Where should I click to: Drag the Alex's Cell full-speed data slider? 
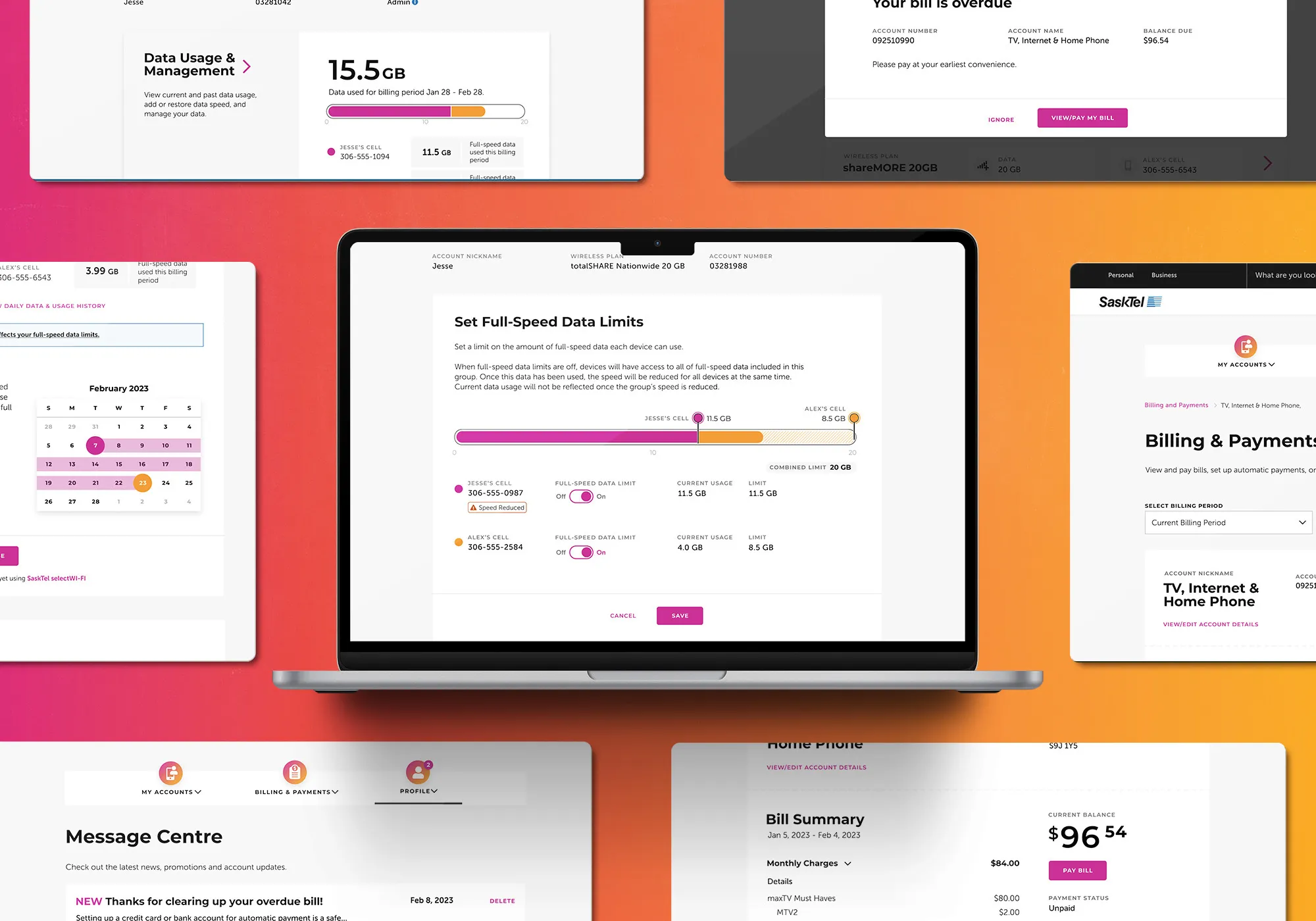point(854,419)
